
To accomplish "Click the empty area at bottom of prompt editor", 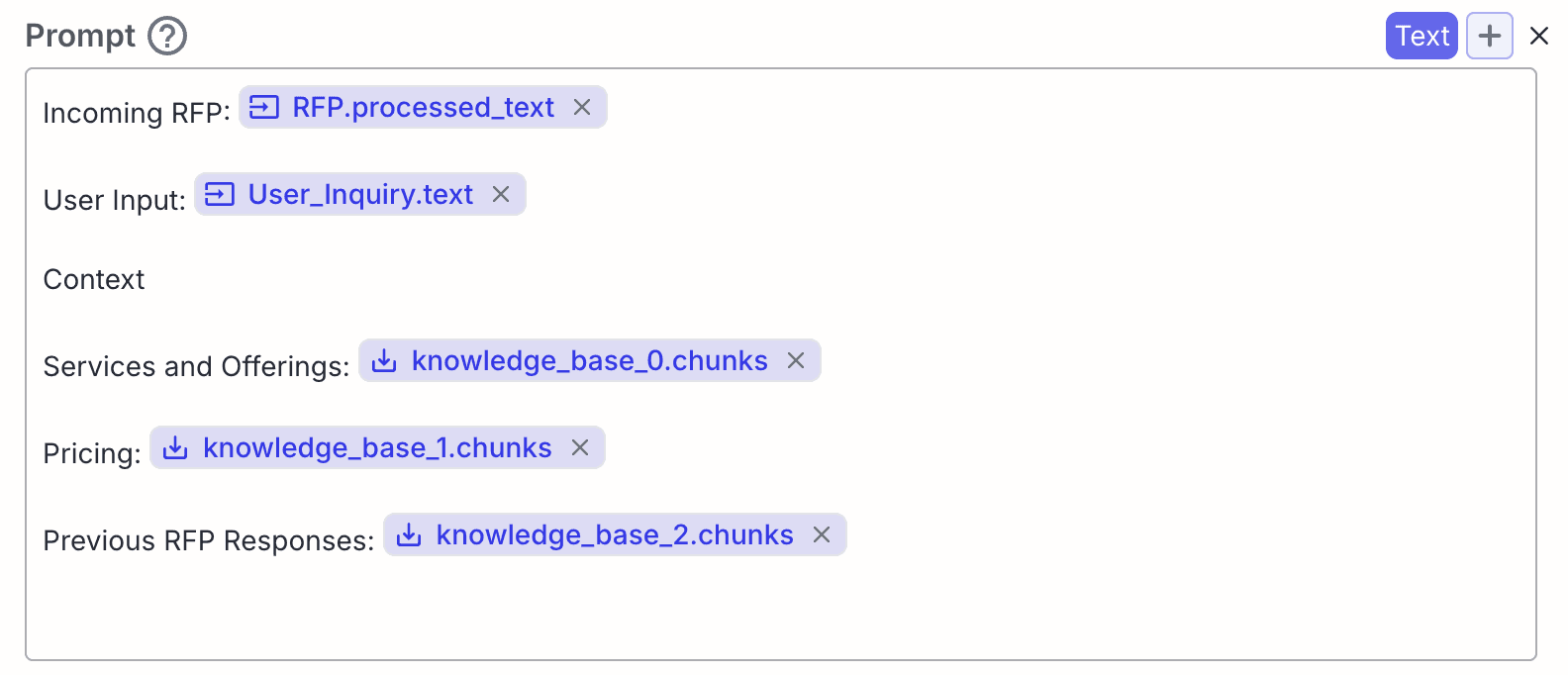I will [780, 609].
